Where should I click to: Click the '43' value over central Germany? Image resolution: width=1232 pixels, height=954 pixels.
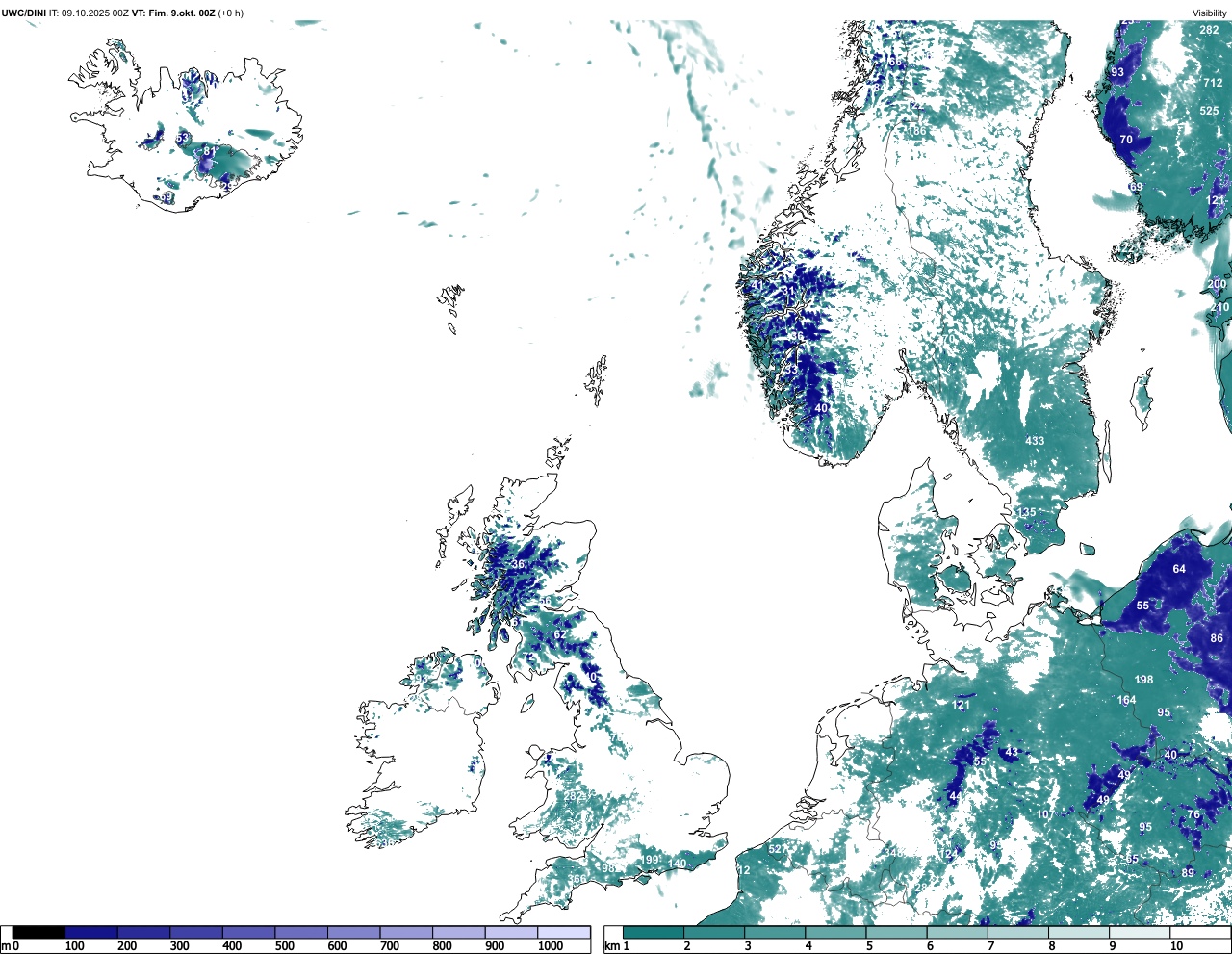pyautogui.click(x=1012, y=752)
